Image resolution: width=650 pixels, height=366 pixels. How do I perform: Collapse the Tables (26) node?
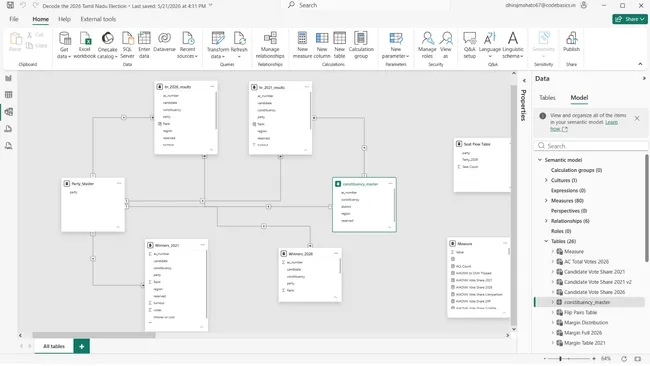pos(546,241)
